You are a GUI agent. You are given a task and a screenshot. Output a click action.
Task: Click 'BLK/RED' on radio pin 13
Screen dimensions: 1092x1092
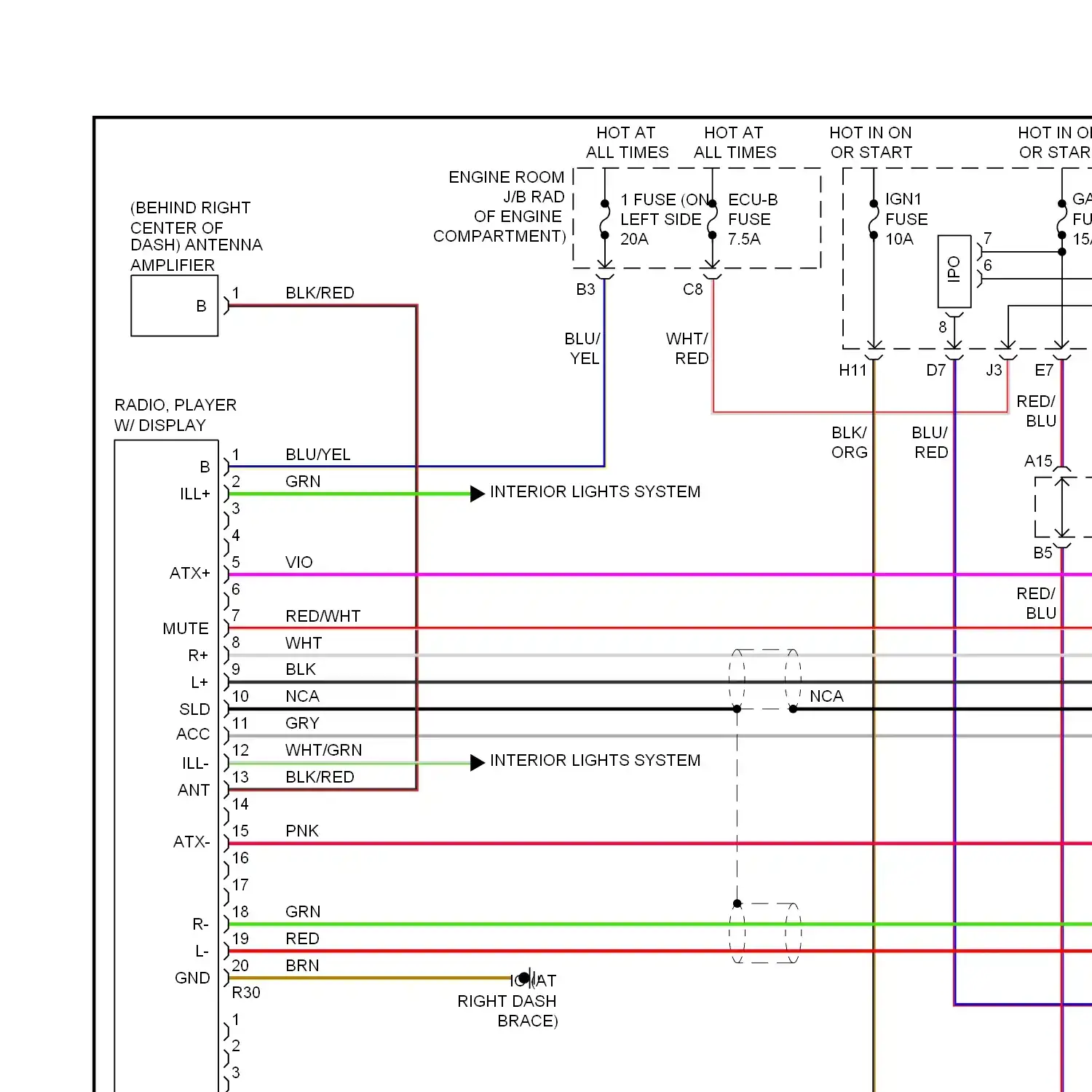point(320,777)
